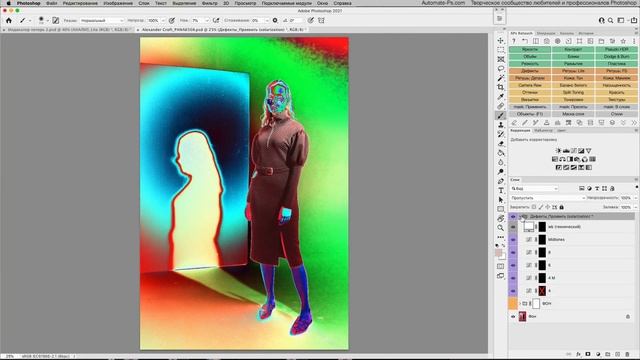Toggle visibility of 4 M layer
This screenshot has height=360, width=640.
(x=513, y=278)
